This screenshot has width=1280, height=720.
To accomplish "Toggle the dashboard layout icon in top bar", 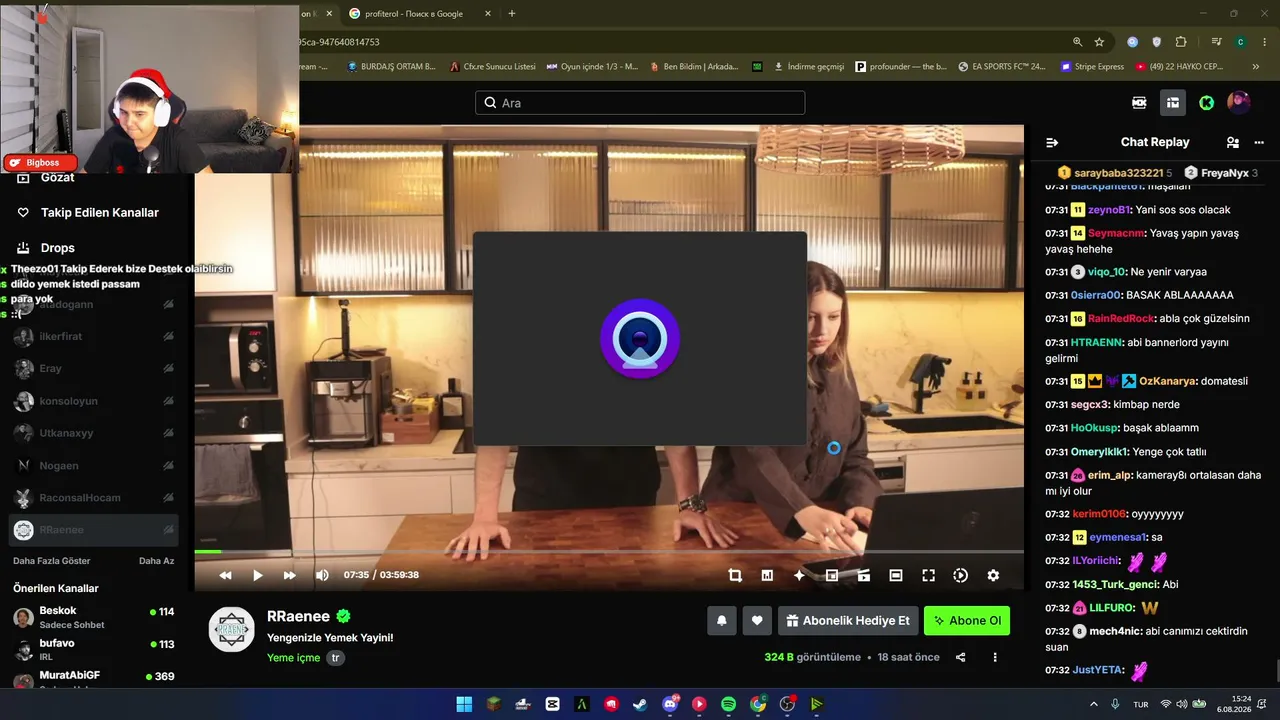I will [1172, 103].
